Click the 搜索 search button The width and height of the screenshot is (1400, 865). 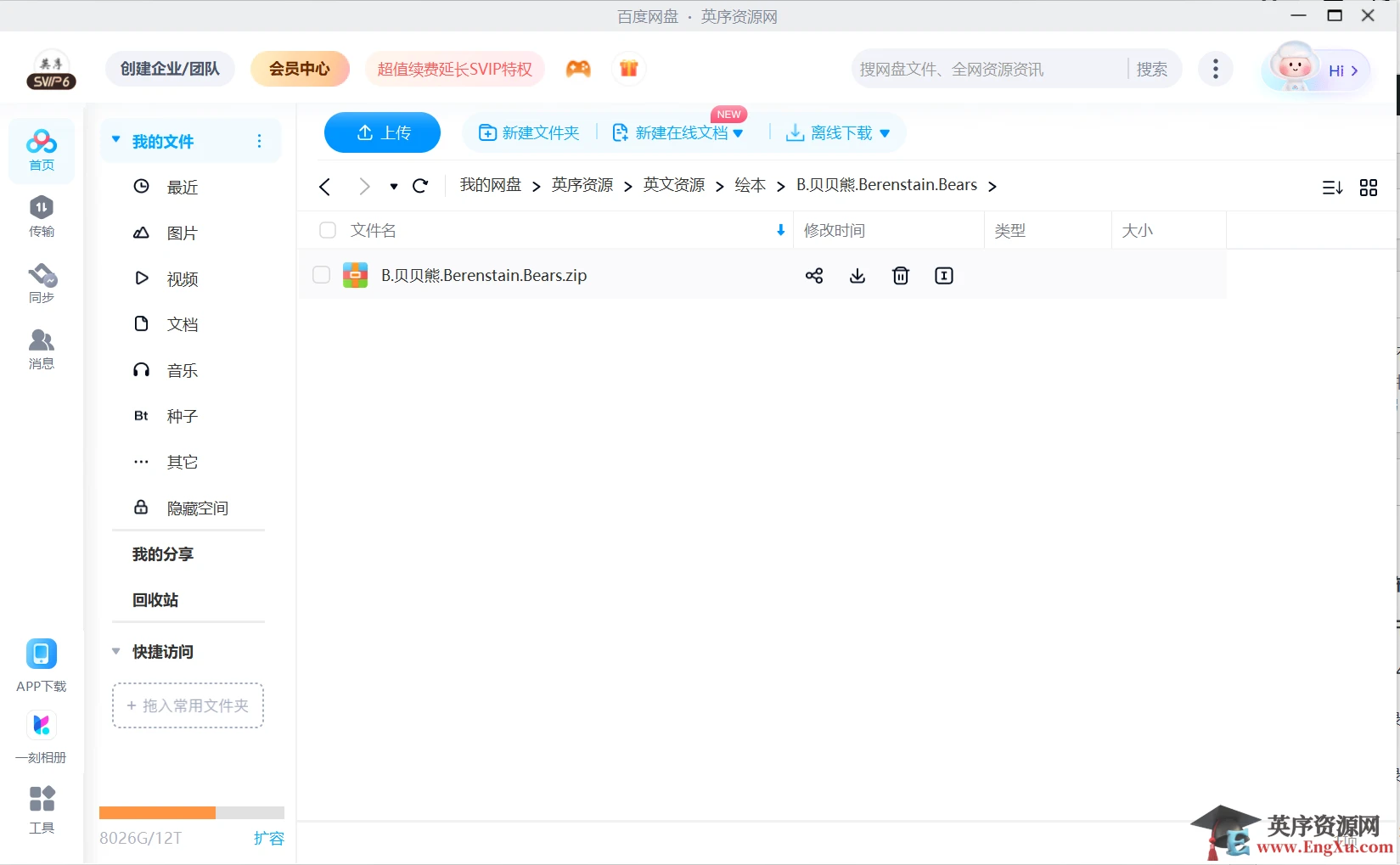point(1152,70)
